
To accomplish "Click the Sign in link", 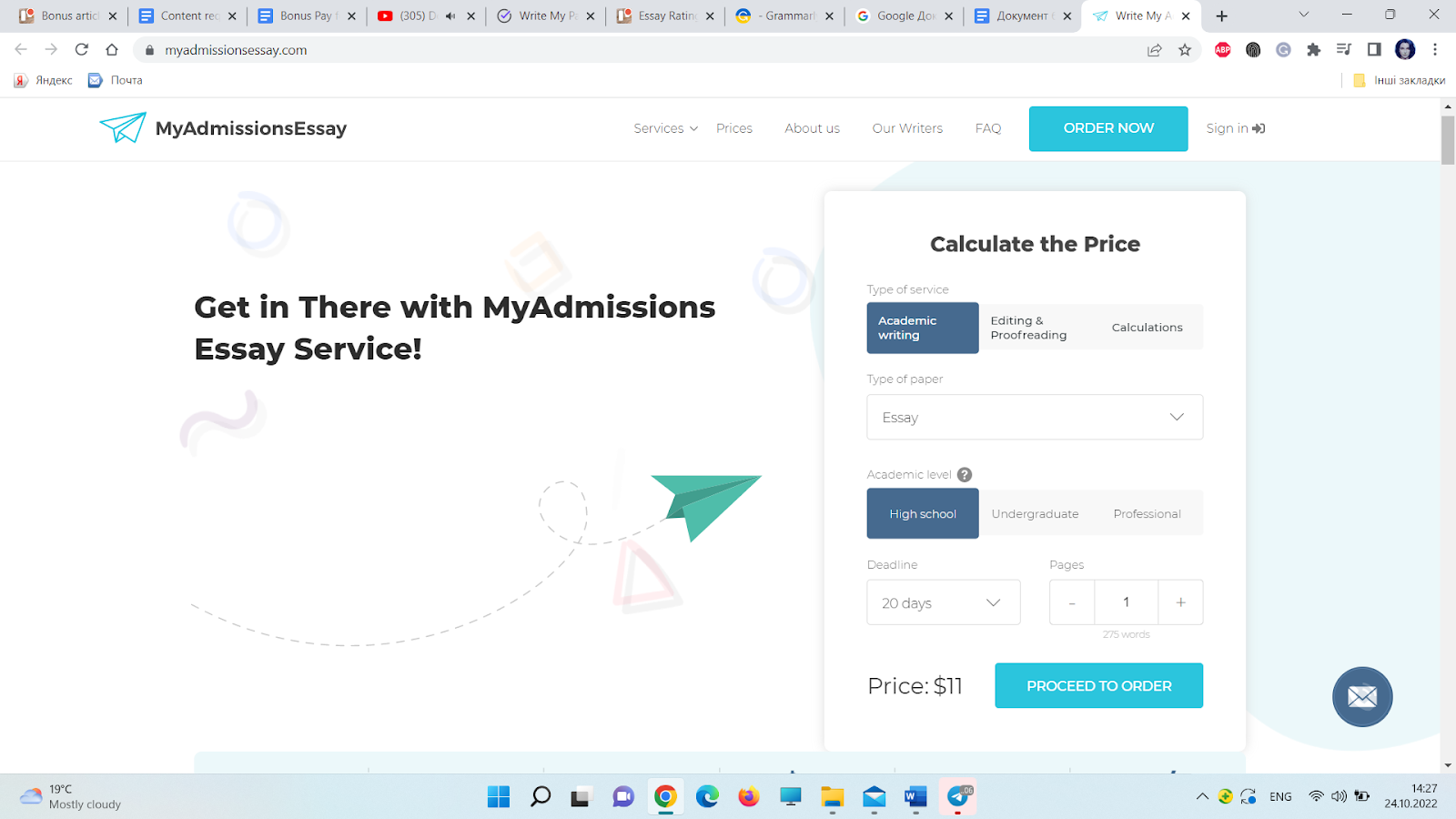I will 1236,128.
